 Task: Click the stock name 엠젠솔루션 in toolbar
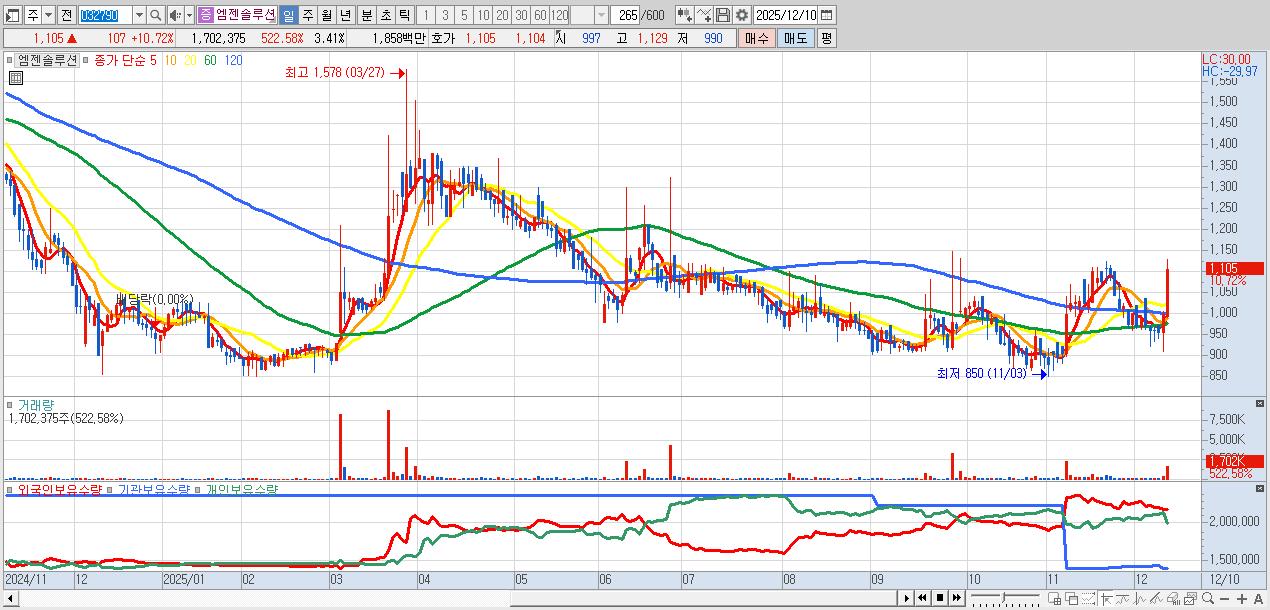click(245, 15)
